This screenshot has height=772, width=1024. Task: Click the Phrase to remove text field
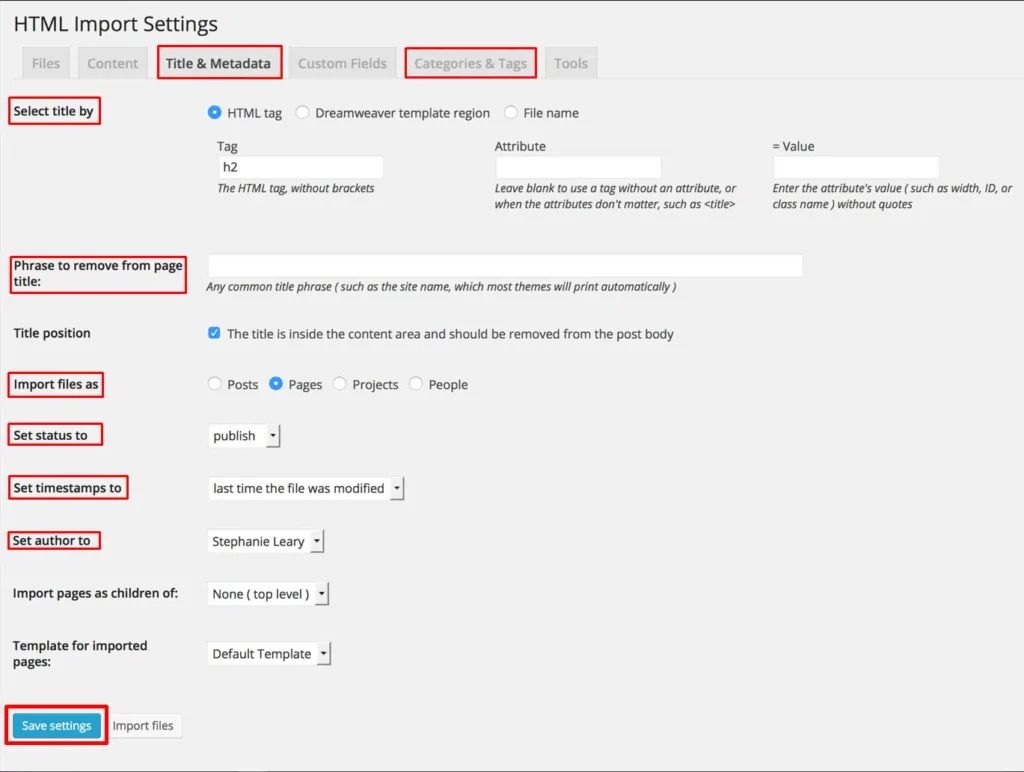505,265
